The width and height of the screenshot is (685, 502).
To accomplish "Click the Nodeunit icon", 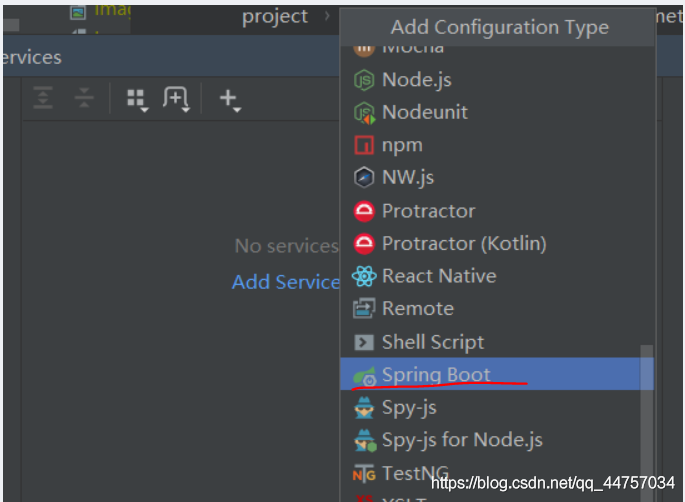I will click(364, 113).
